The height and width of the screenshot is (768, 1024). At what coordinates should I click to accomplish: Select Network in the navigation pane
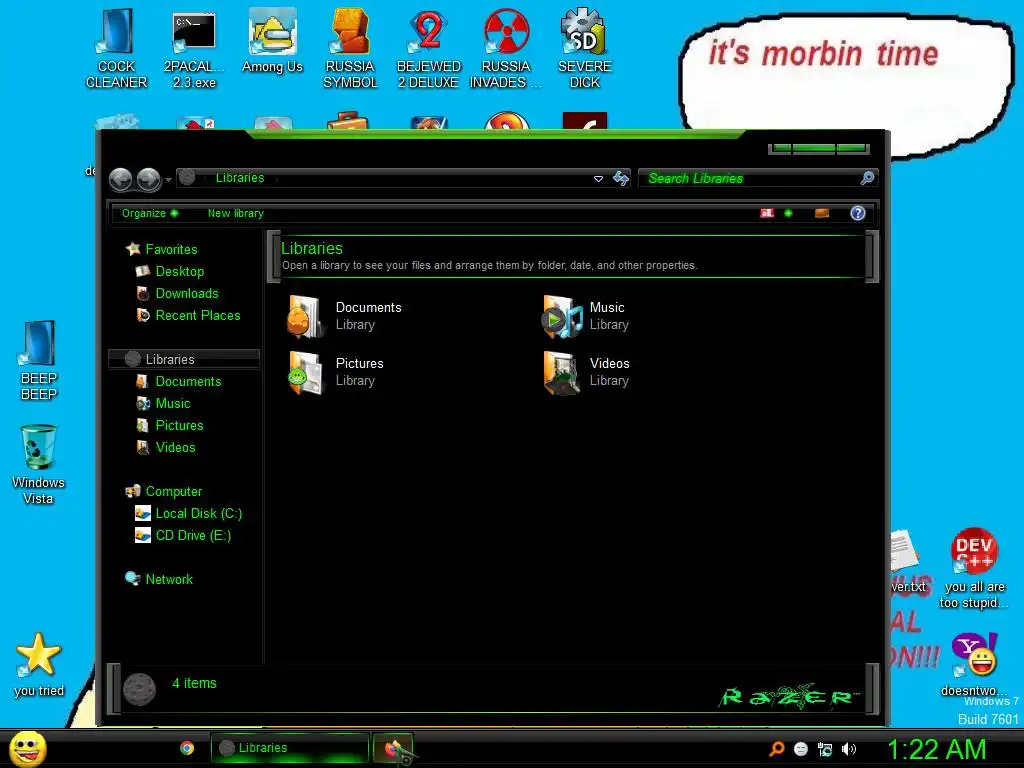[159, 579]
